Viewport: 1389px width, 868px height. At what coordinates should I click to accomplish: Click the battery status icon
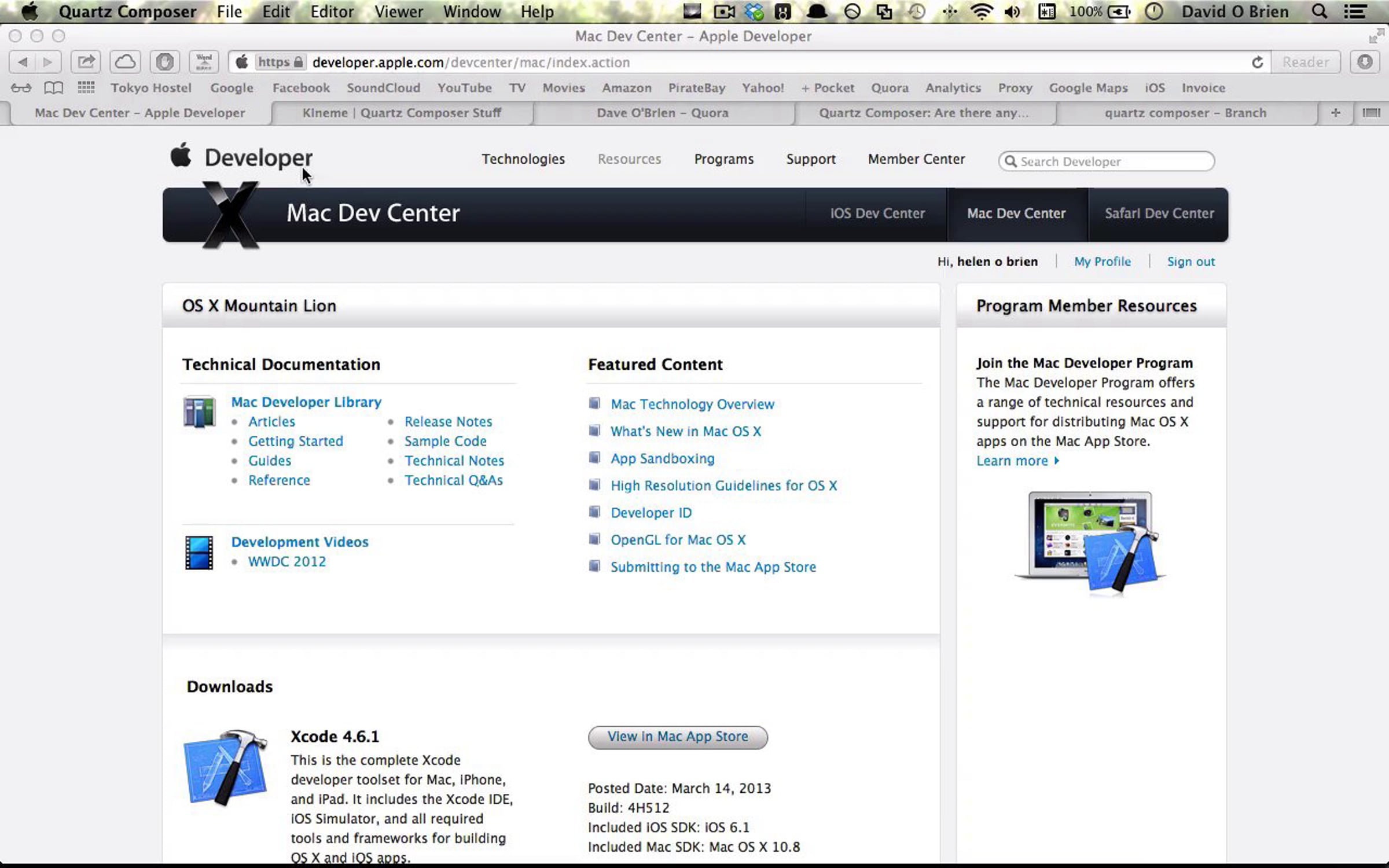tap(1119, 12)
